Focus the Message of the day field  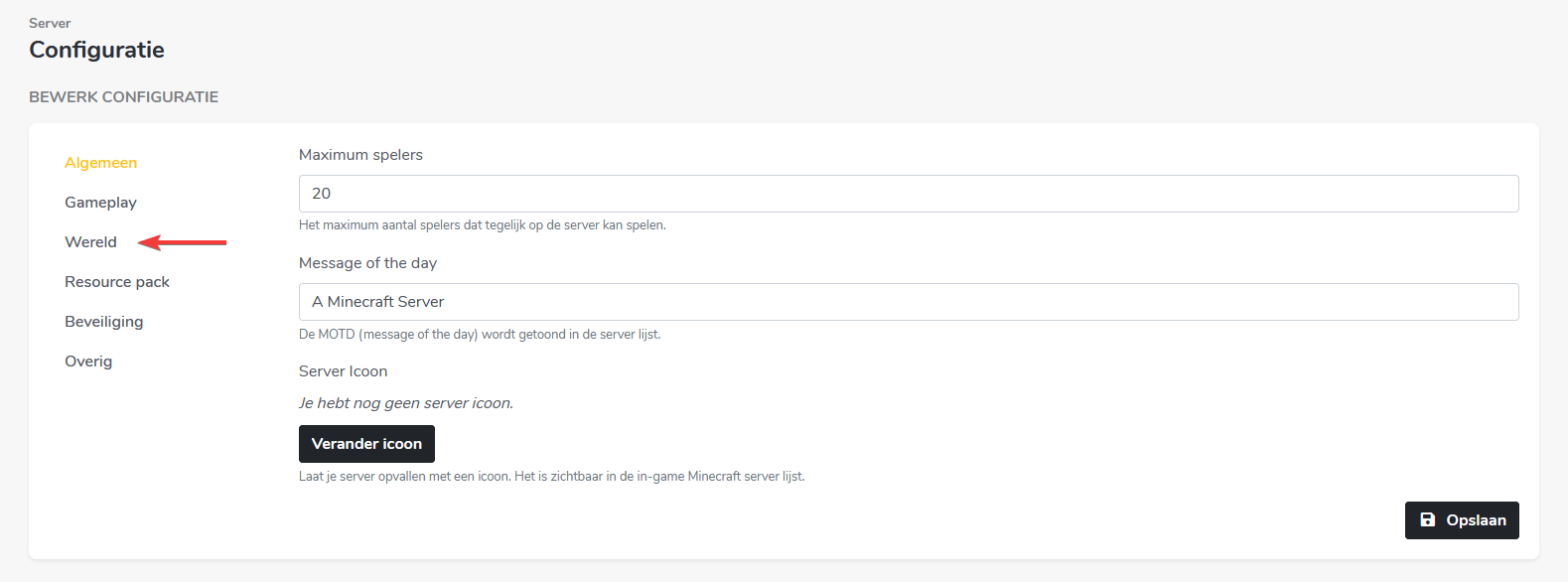908,302
